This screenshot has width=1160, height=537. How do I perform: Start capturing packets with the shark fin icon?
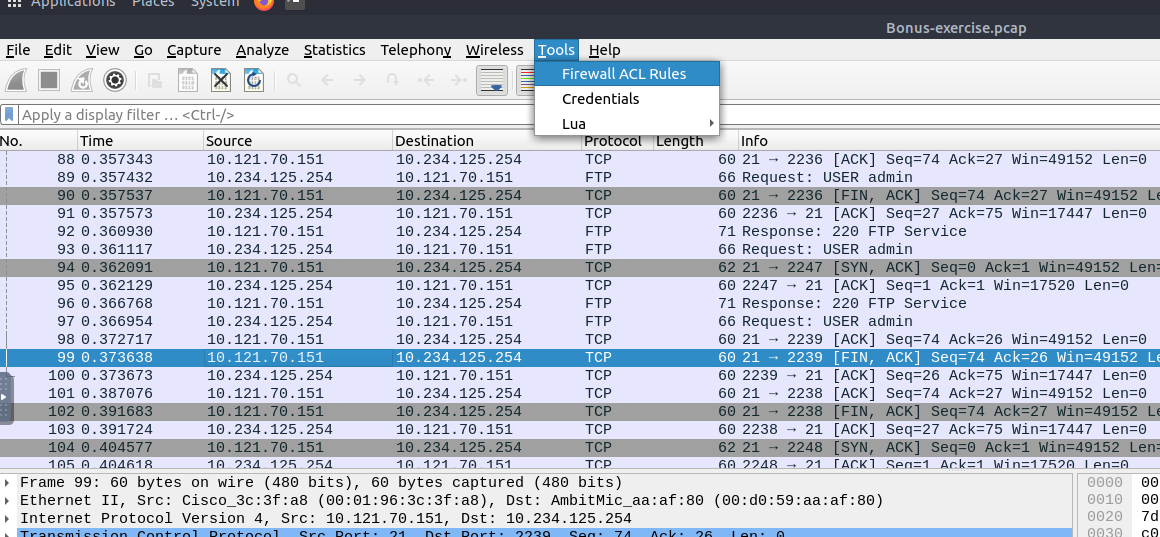click(x=17, y=80)
